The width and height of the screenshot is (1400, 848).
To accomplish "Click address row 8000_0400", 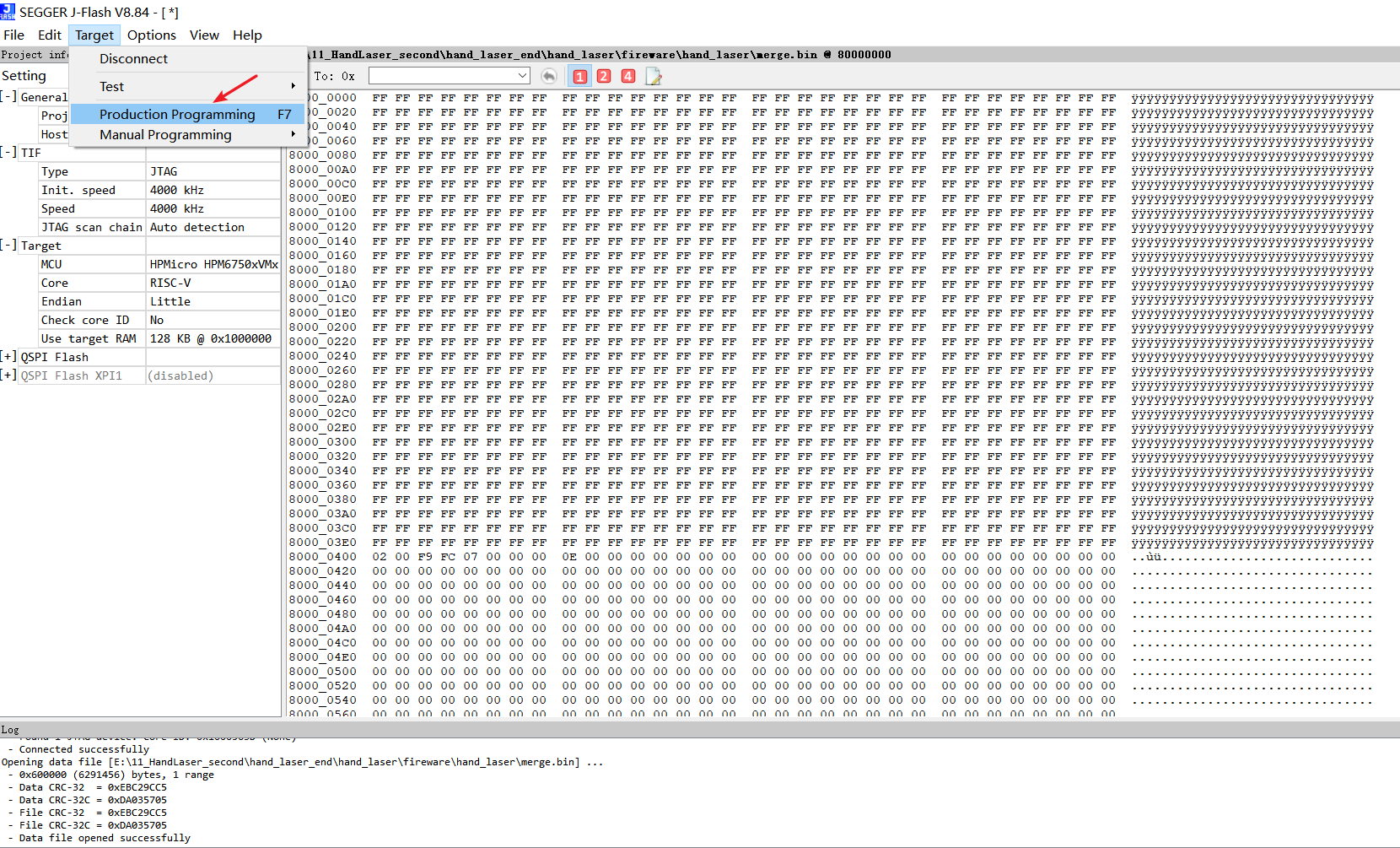I will click(x=323, y=557).
